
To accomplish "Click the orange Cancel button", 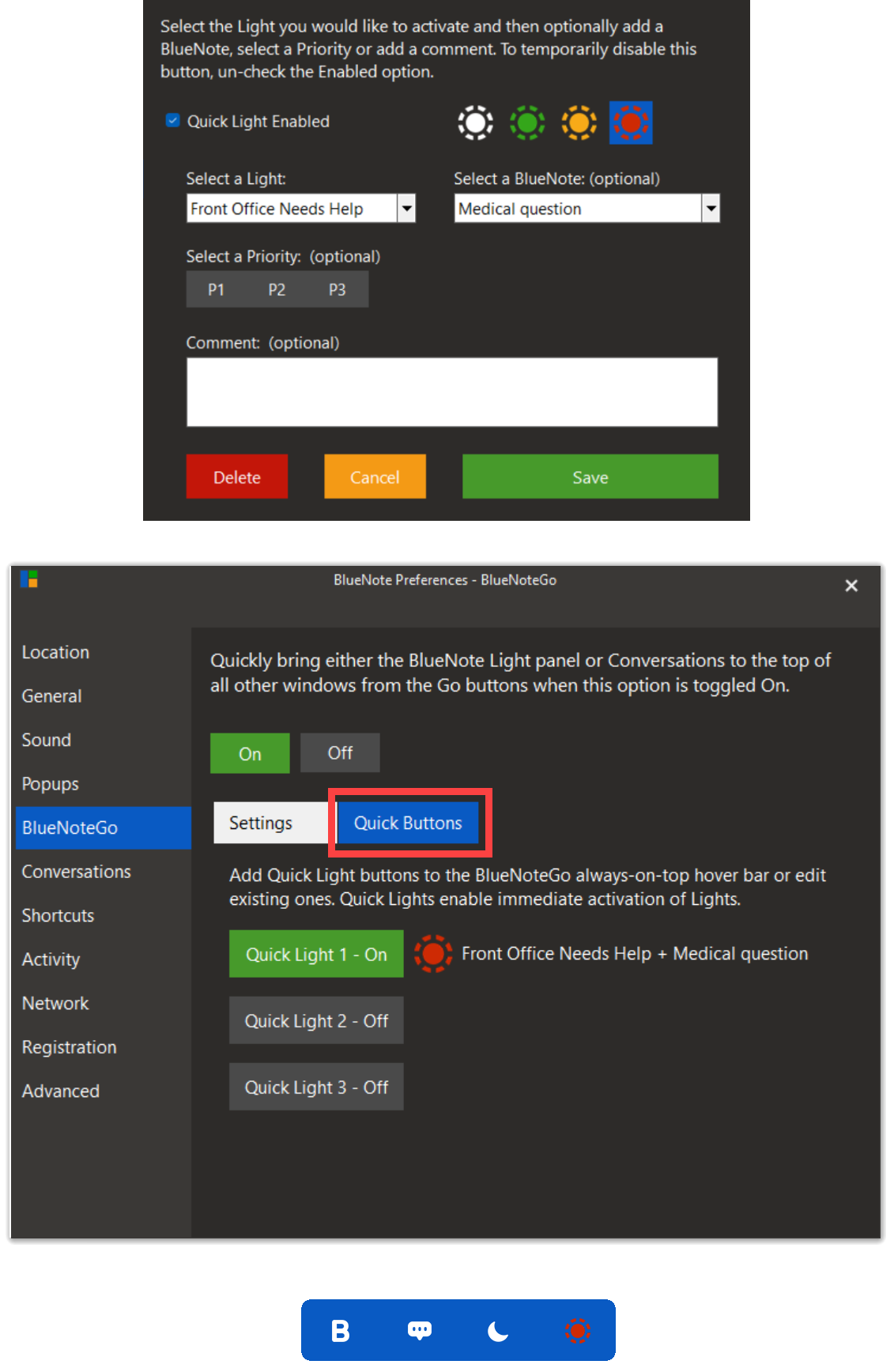I will pos(375,477).
